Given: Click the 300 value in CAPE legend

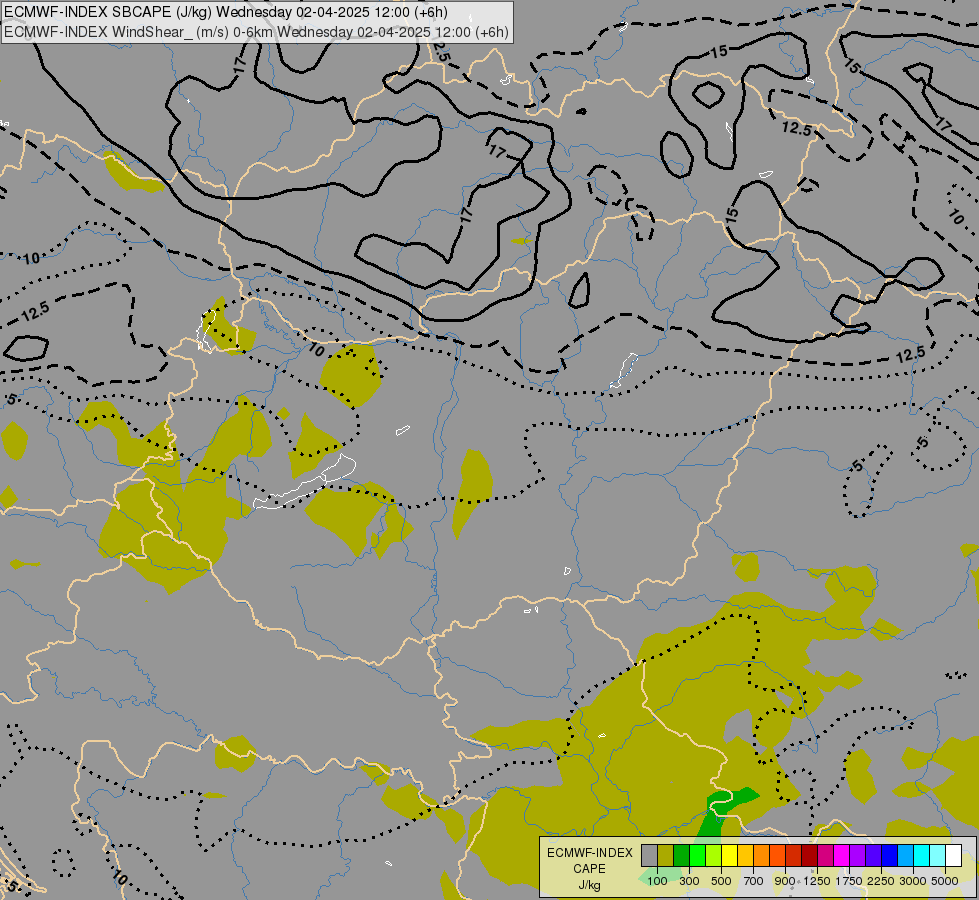Looking at the screenshot, I should (x=689, y=881).
